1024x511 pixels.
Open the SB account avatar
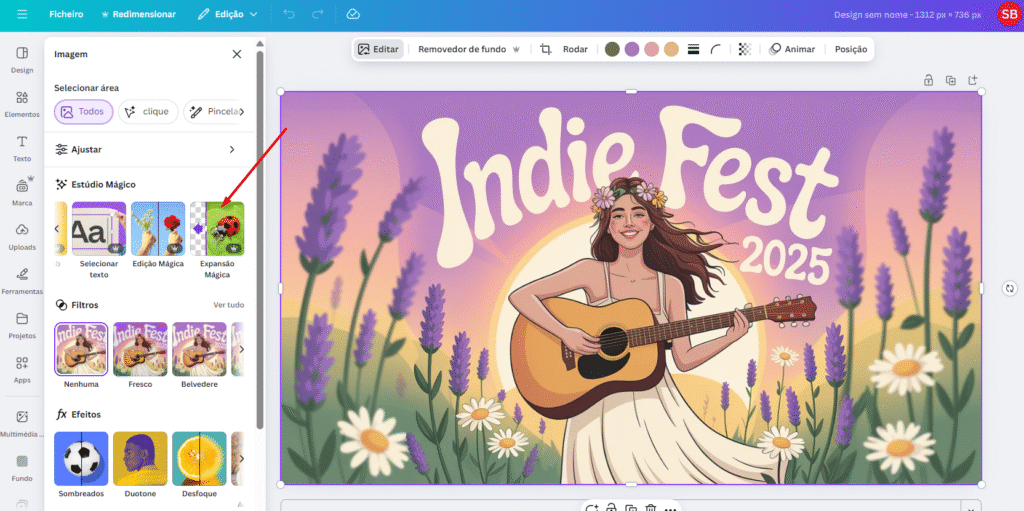point(1008,14)
